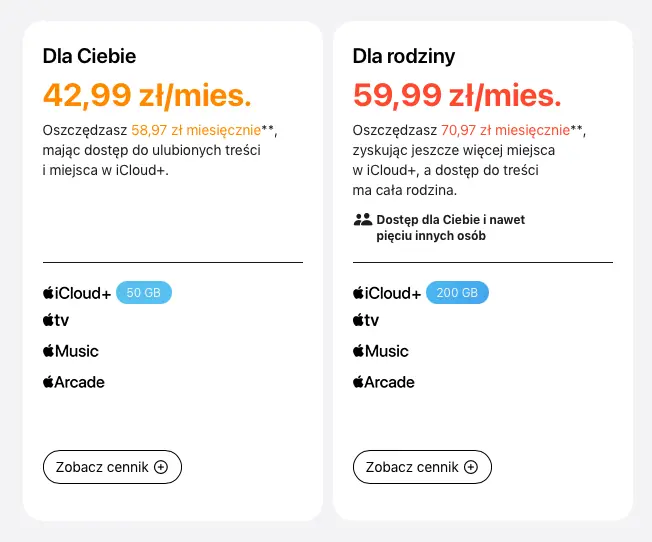The width and height of the screenshot is (652, 542).
Task: Click the iCloud+ logo in Dla Ciebie plan
Action: pos(77,293)
